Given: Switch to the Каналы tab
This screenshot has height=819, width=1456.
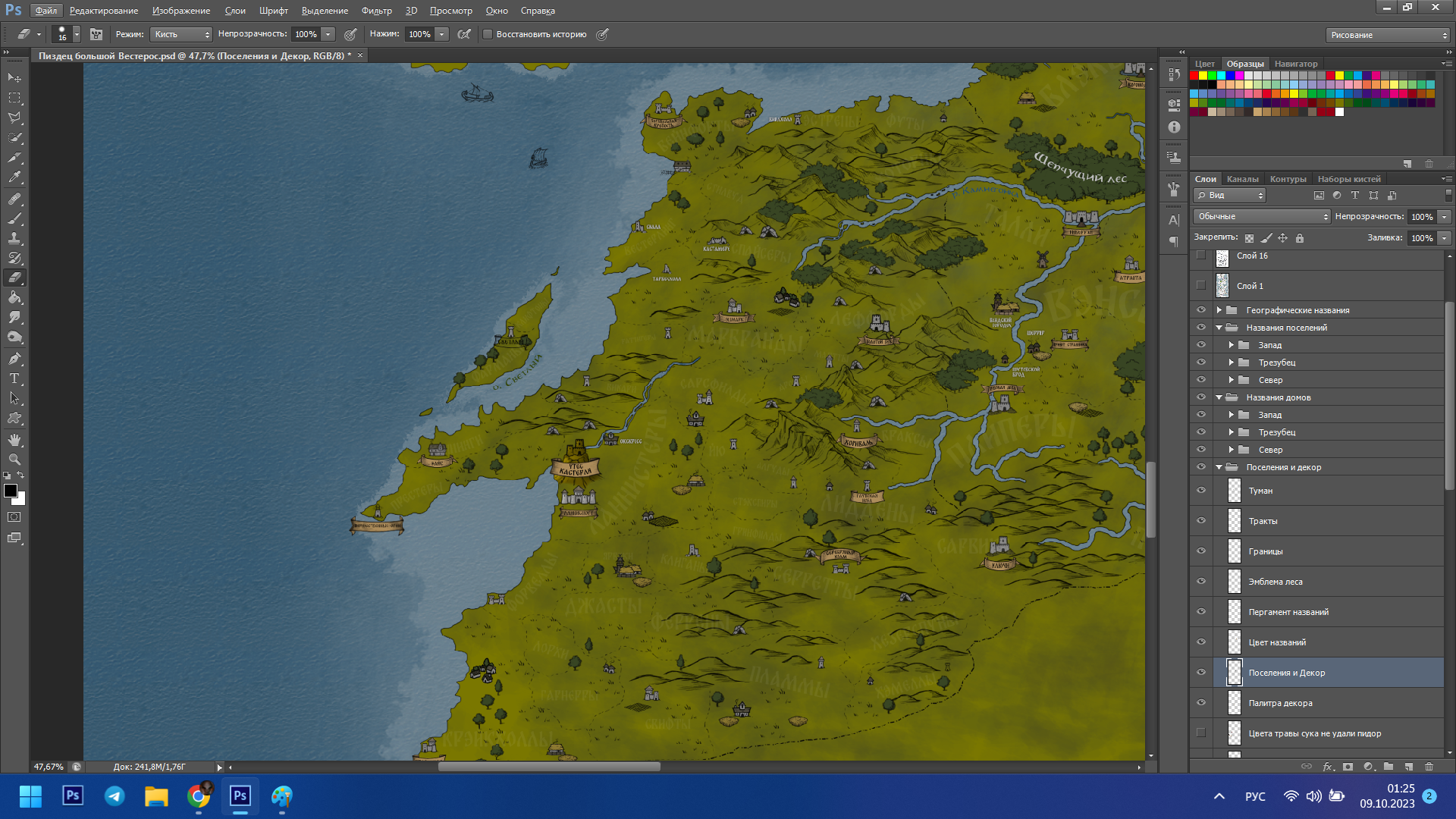Looking at the screenshot, I should pyautogui.click(x=1242, y=179).
